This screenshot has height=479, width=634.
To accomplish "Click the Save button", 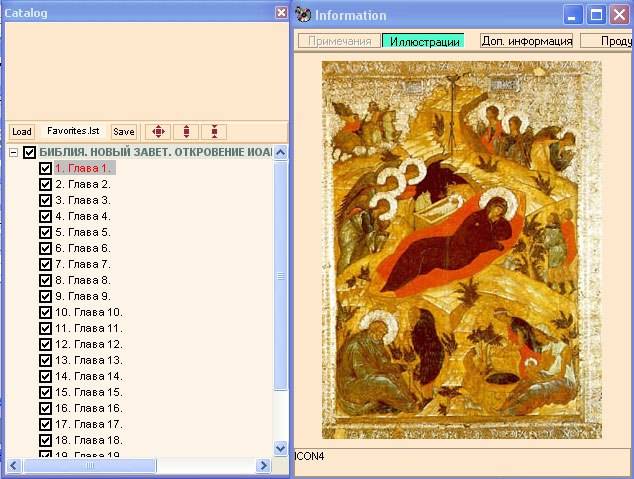I will pos(124,132).
